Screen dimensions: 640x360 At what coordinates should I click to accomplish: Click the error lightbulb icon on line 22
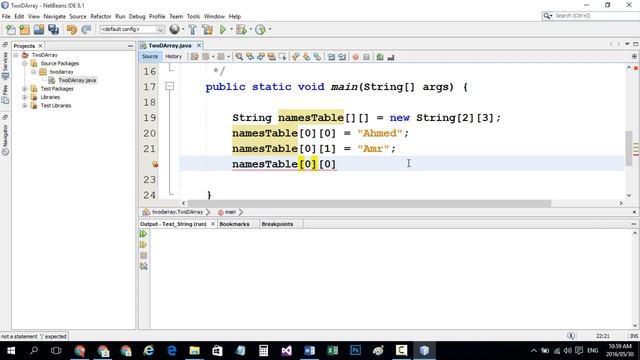point(155,164)
